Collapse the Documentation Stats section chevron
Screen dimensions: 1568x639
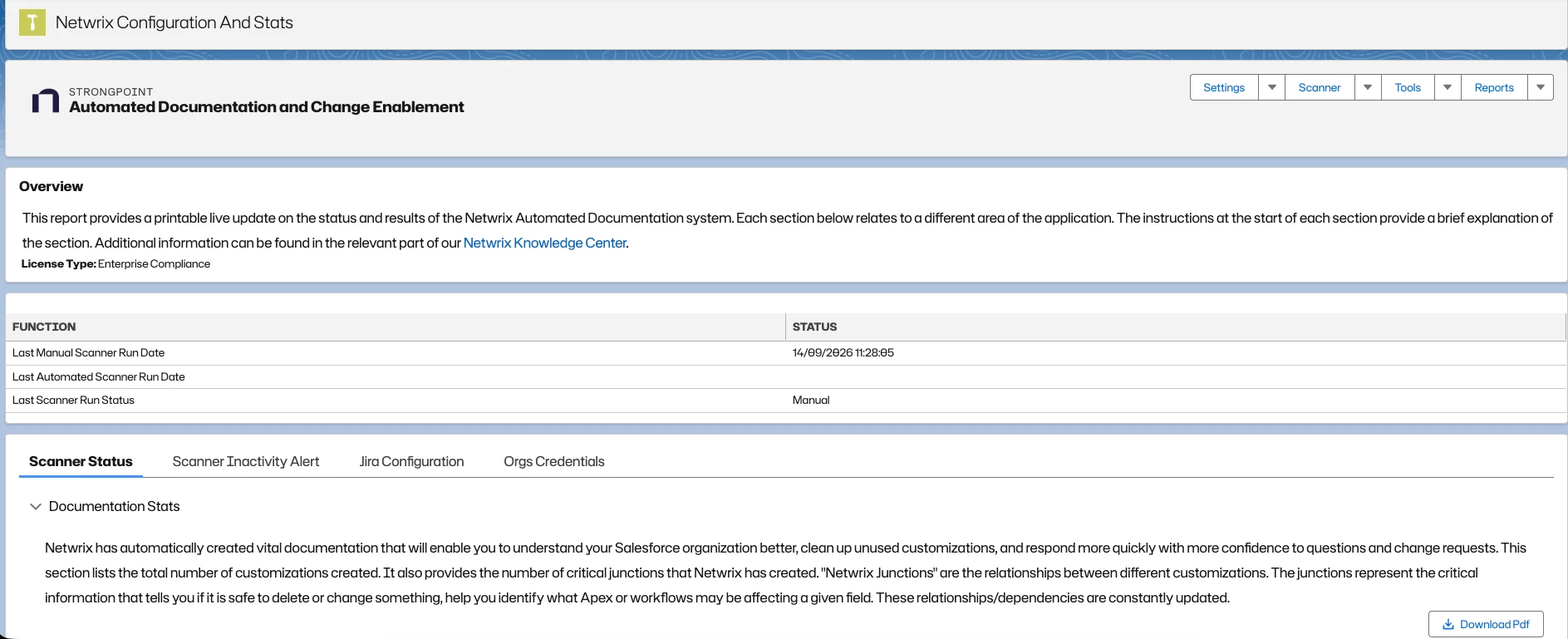(36, 506)
